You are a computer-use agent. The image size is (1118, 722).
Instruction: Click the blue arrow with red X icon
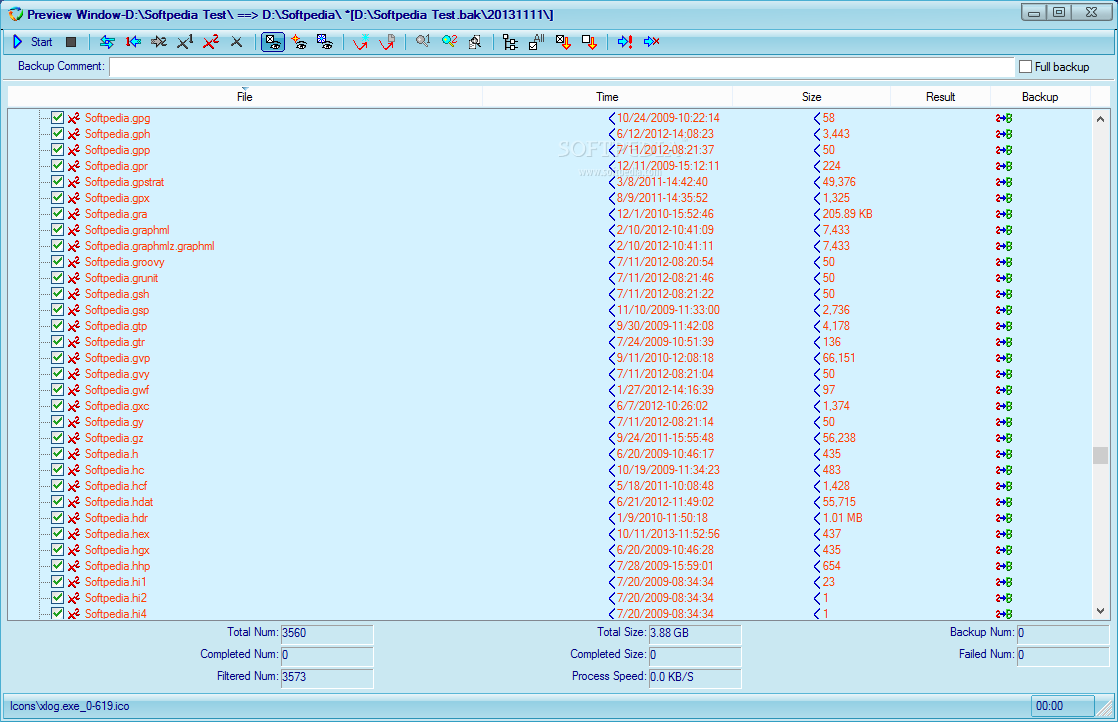[x=651, y=42]
